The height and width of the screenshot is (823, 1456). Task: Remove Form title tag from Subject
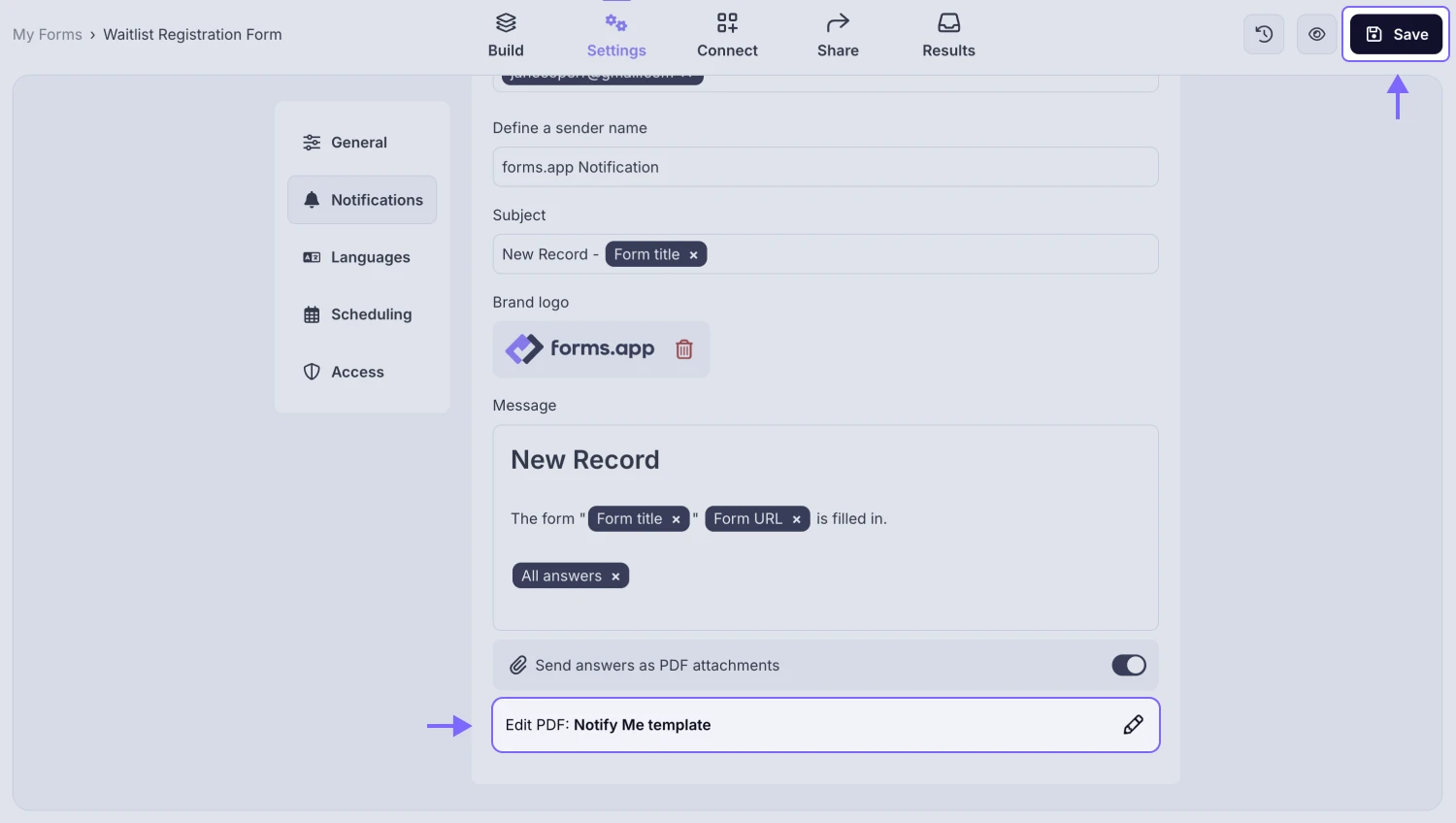(693, 255)
